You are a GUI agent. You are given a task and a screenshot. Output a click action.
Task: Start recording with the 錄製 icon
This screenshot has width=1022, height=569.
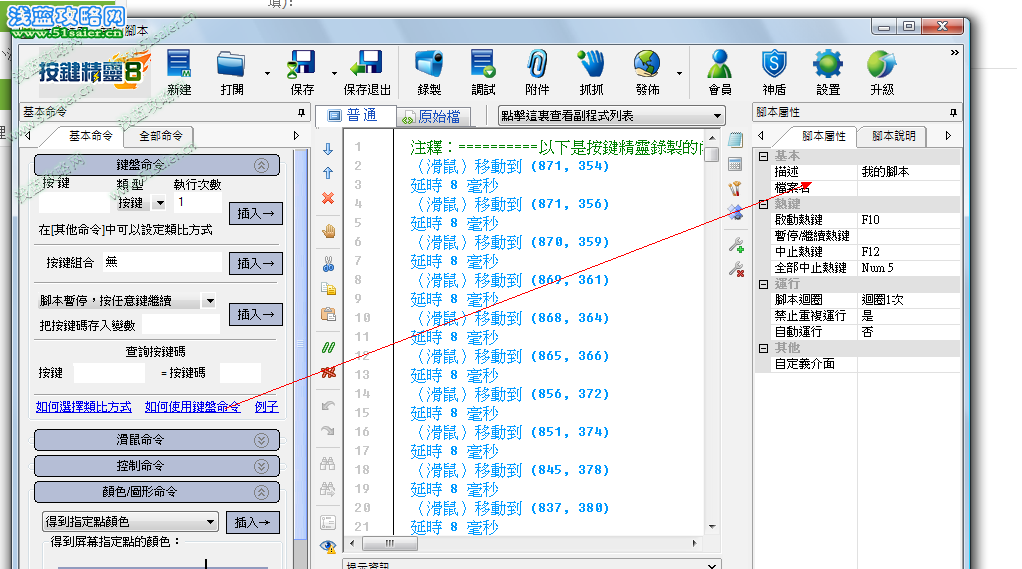tap(429, 72)
